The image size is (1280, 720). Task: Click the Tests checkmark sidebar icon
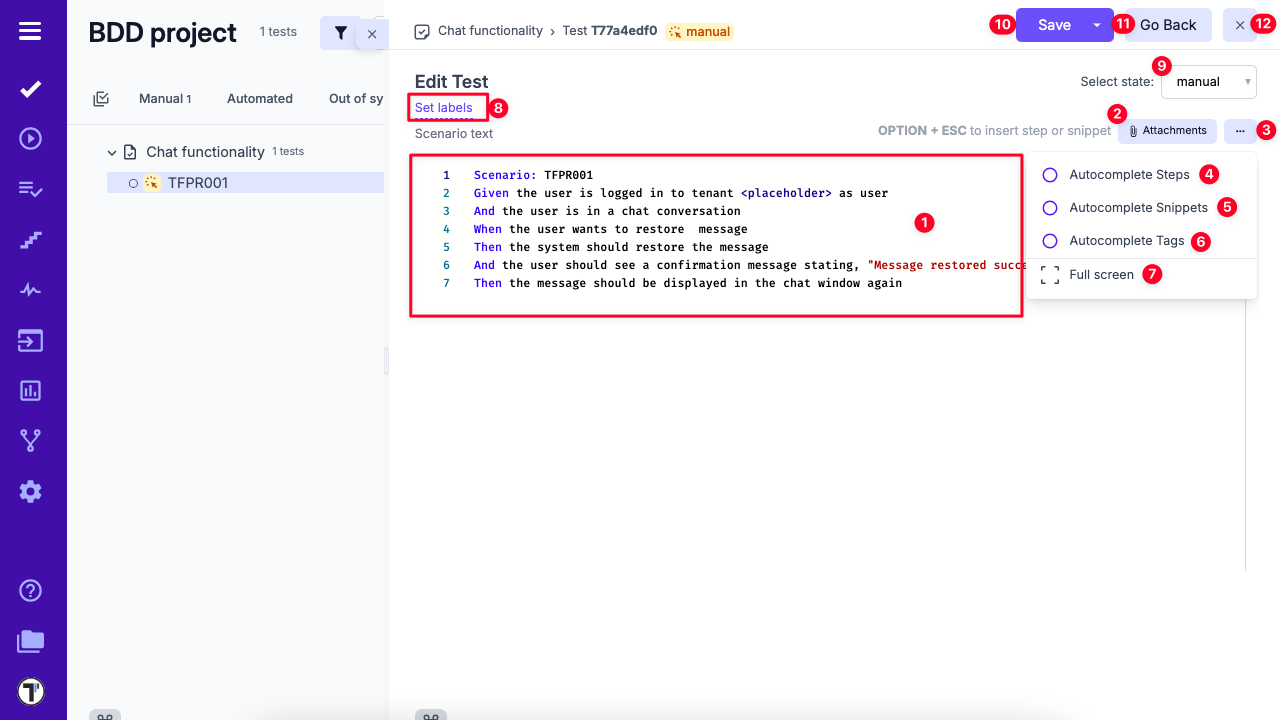[x=30, y=89]
